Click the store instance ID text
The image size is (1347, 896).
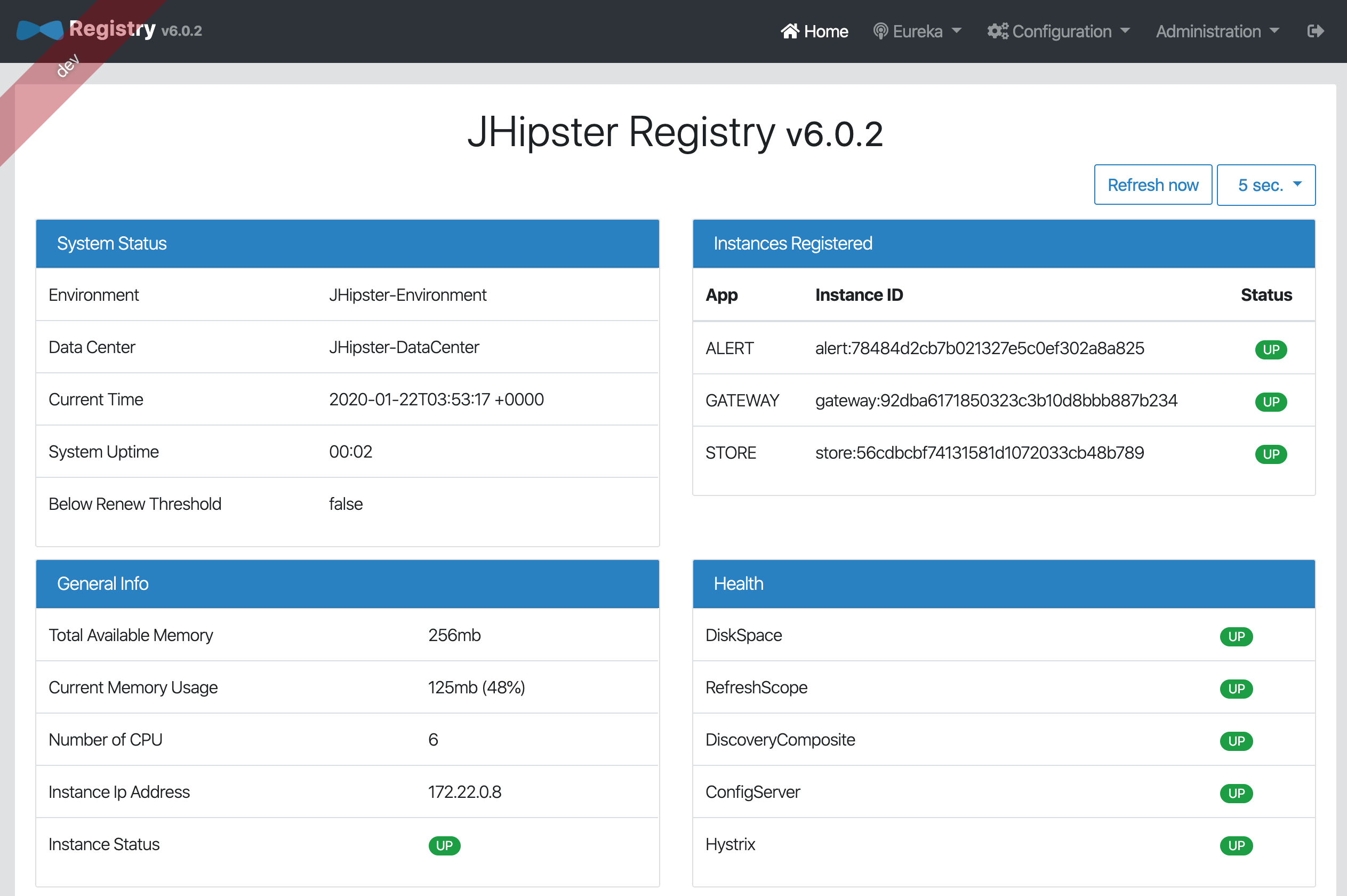click(x=979, y=453)
